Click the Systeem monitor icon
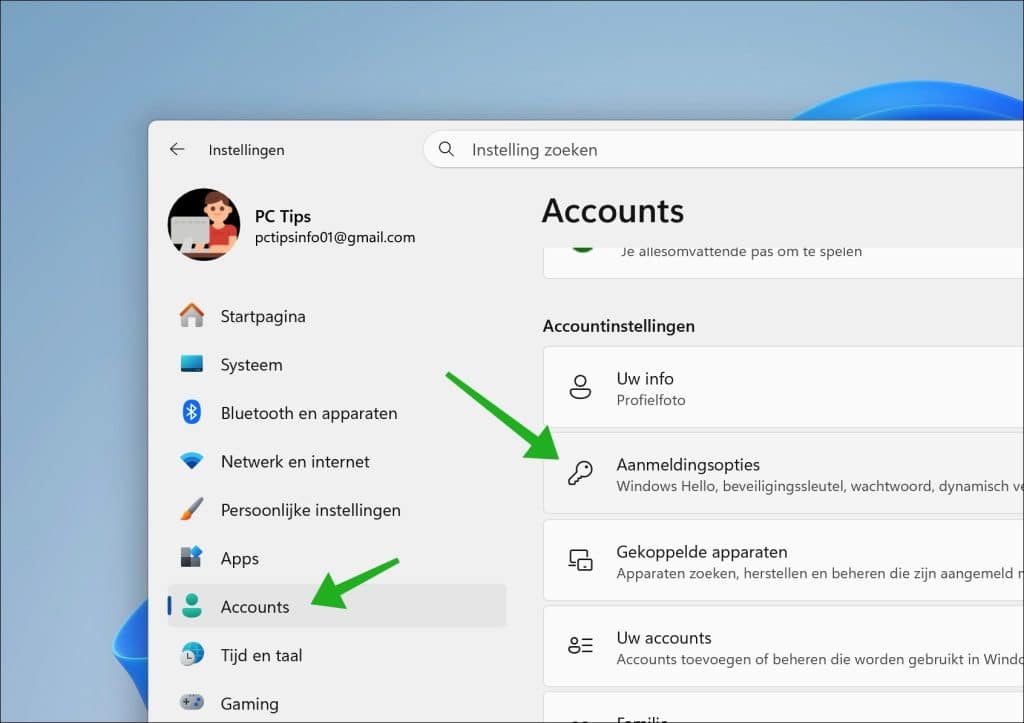1024x723 pixels. 191,364
